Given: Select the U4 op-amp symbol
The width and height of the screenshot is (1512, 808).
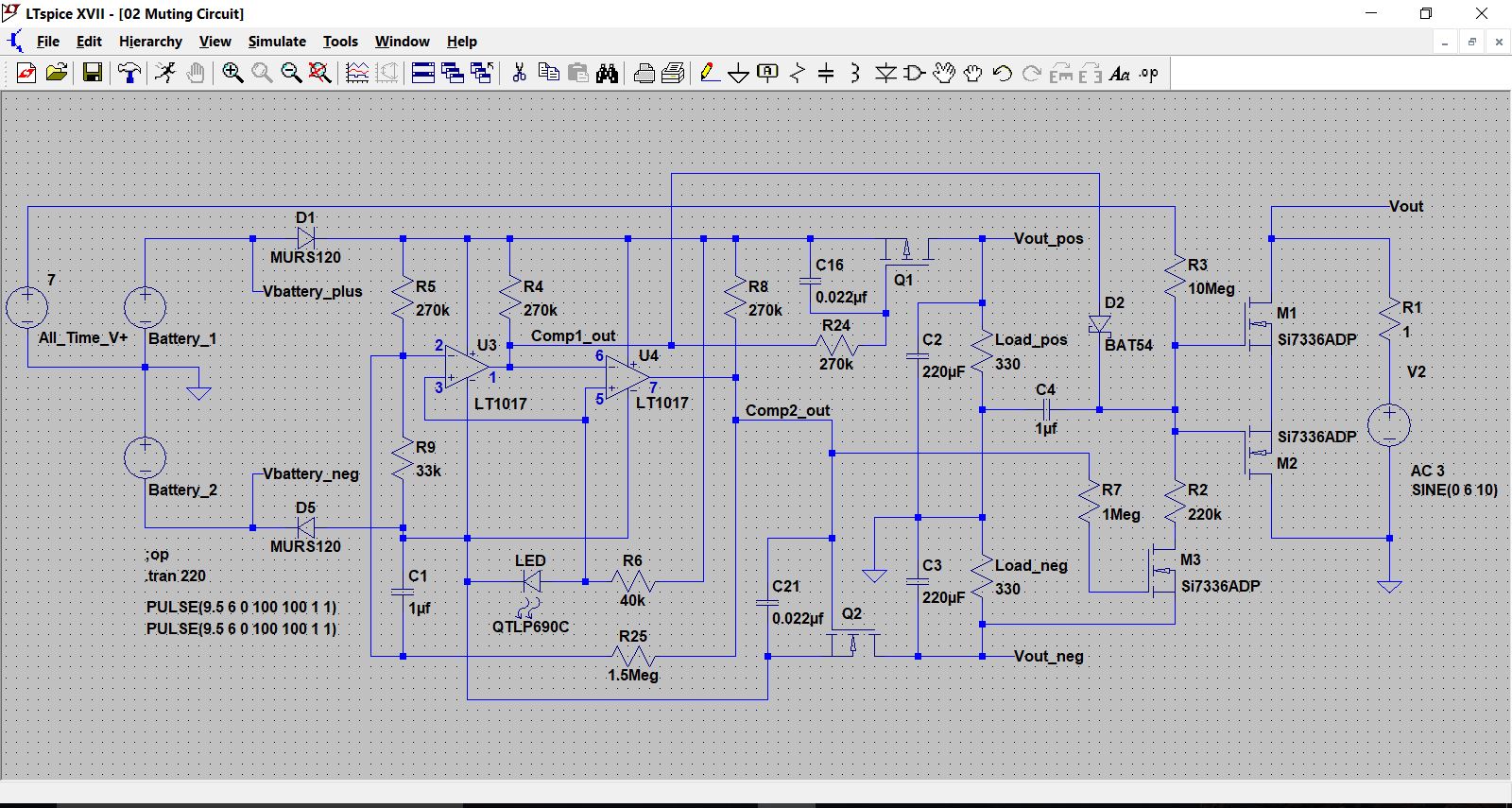Looking at the screenshot, I should (627, 377).
